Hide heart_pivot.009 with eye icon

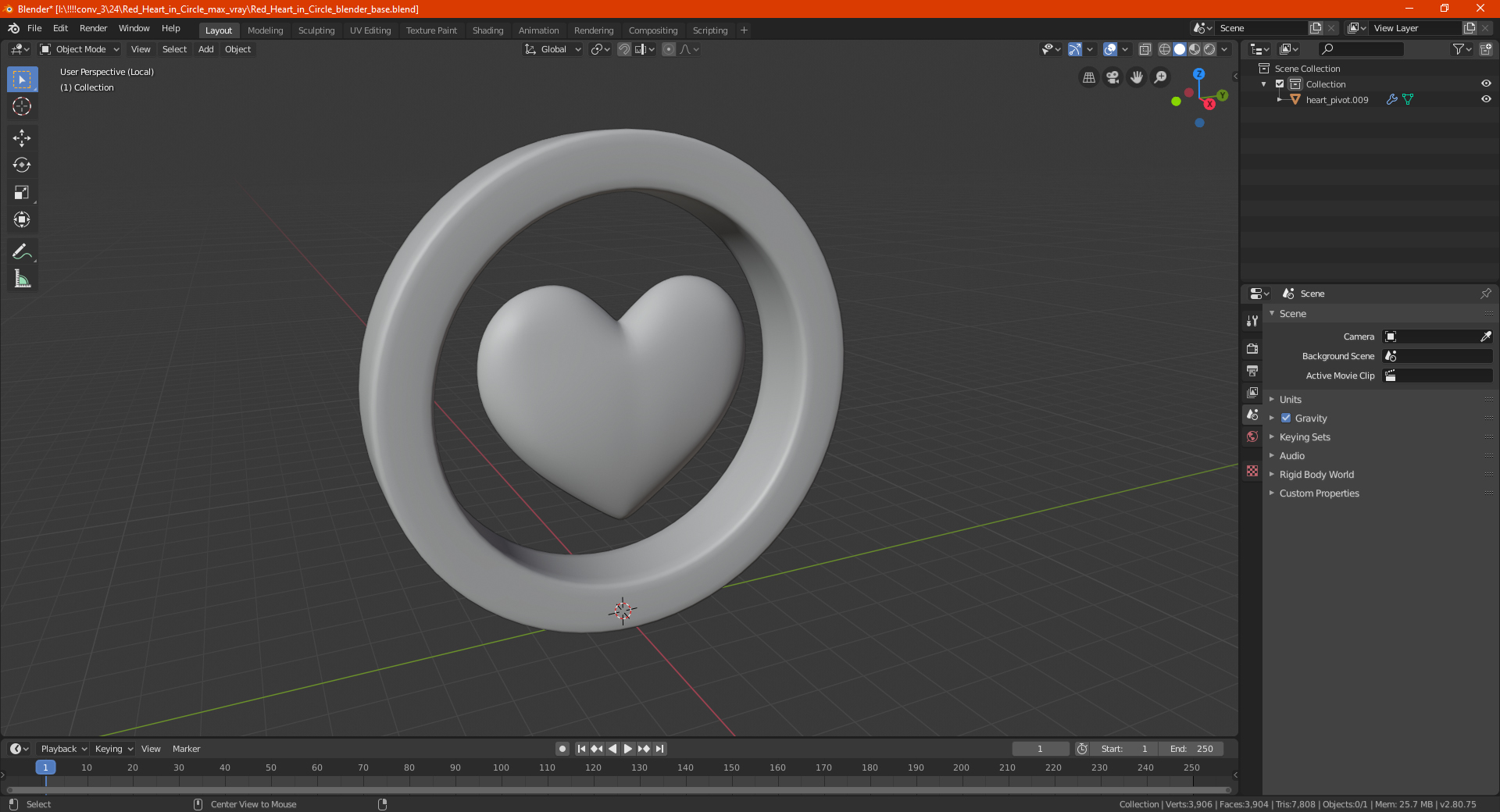pos(1486,100)
